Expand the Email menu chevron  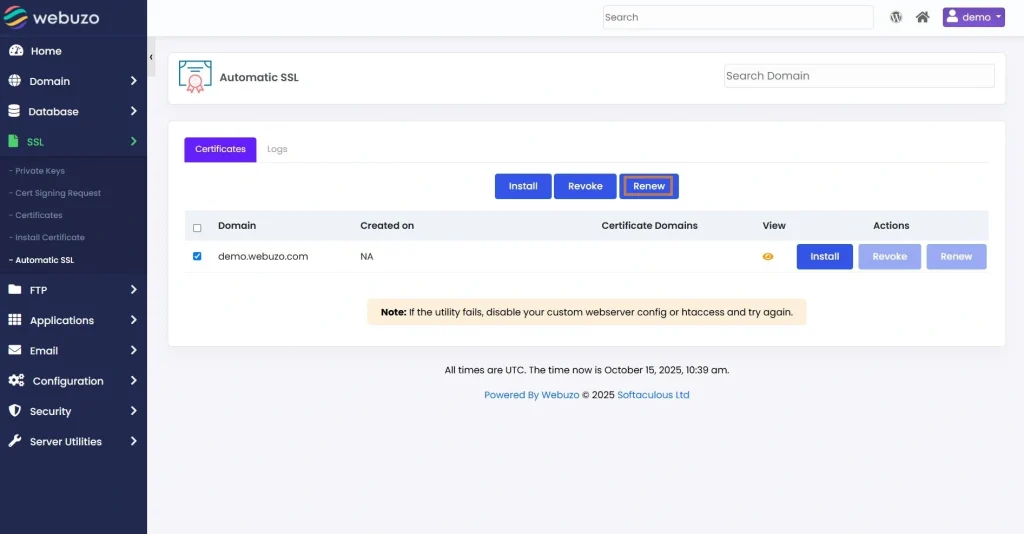pyautogui.click(x=133, y=350)
